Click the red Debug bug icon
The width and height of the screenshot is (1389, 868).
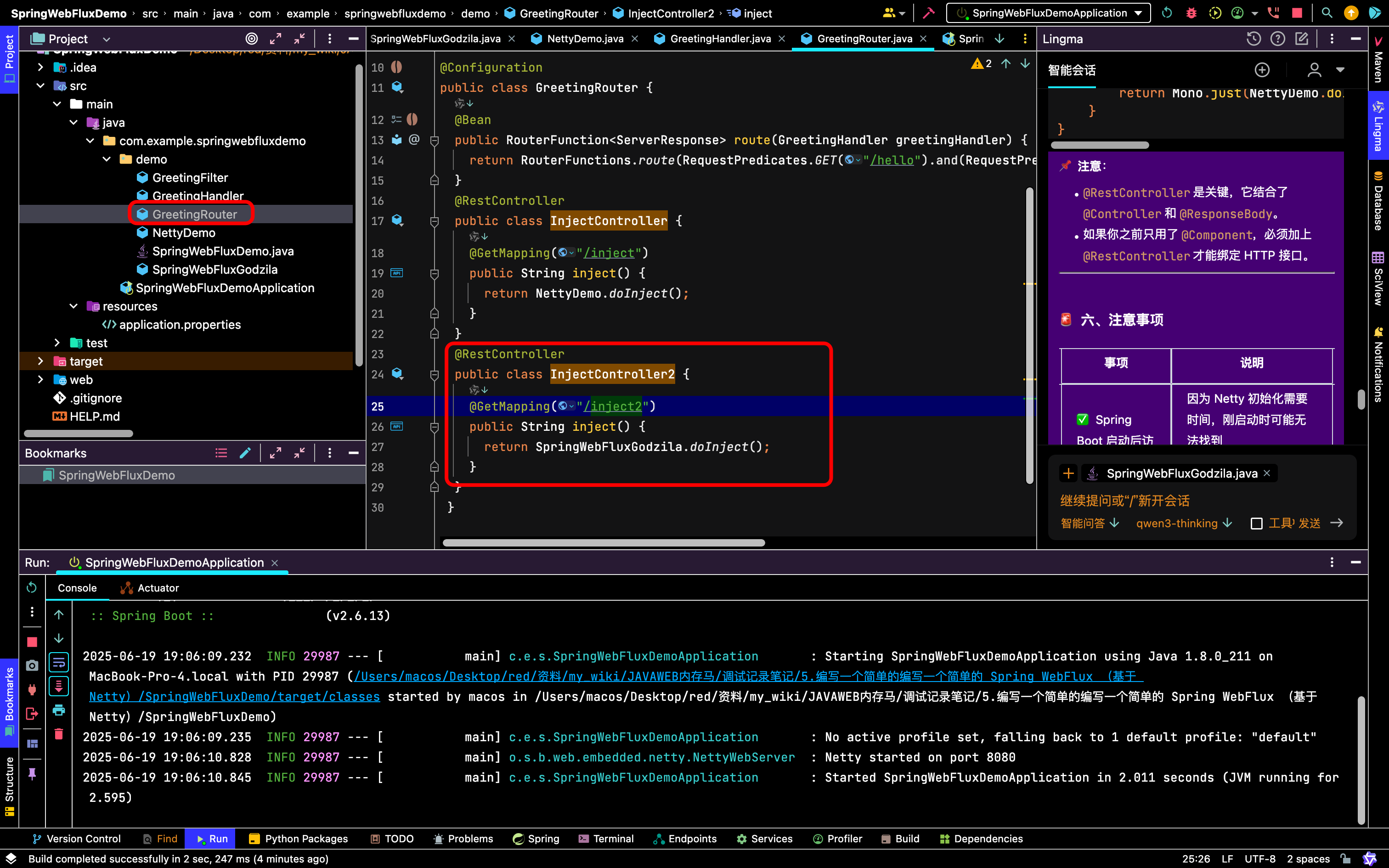1191,13
